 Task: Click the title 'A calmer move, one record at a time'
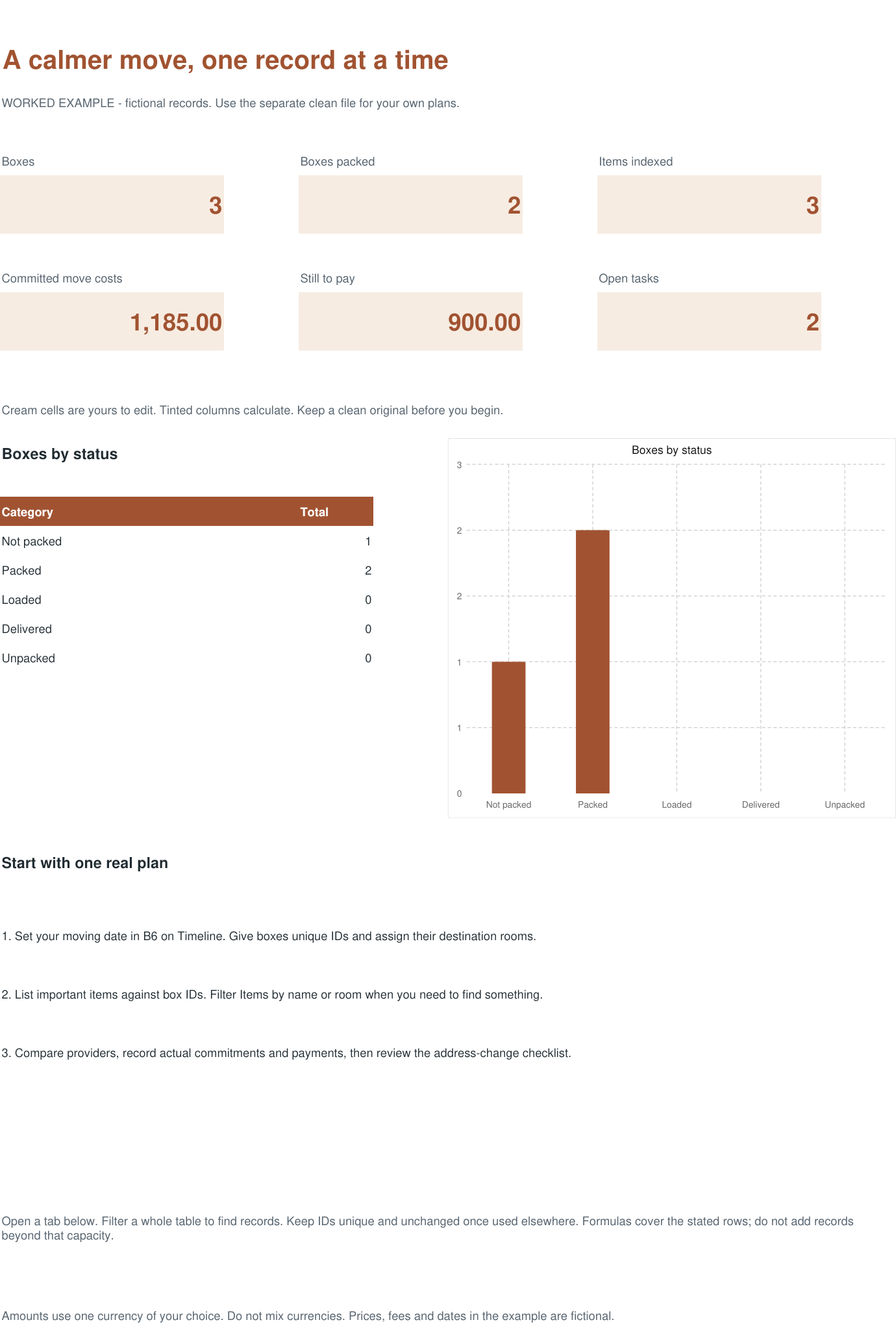[225, 60]
